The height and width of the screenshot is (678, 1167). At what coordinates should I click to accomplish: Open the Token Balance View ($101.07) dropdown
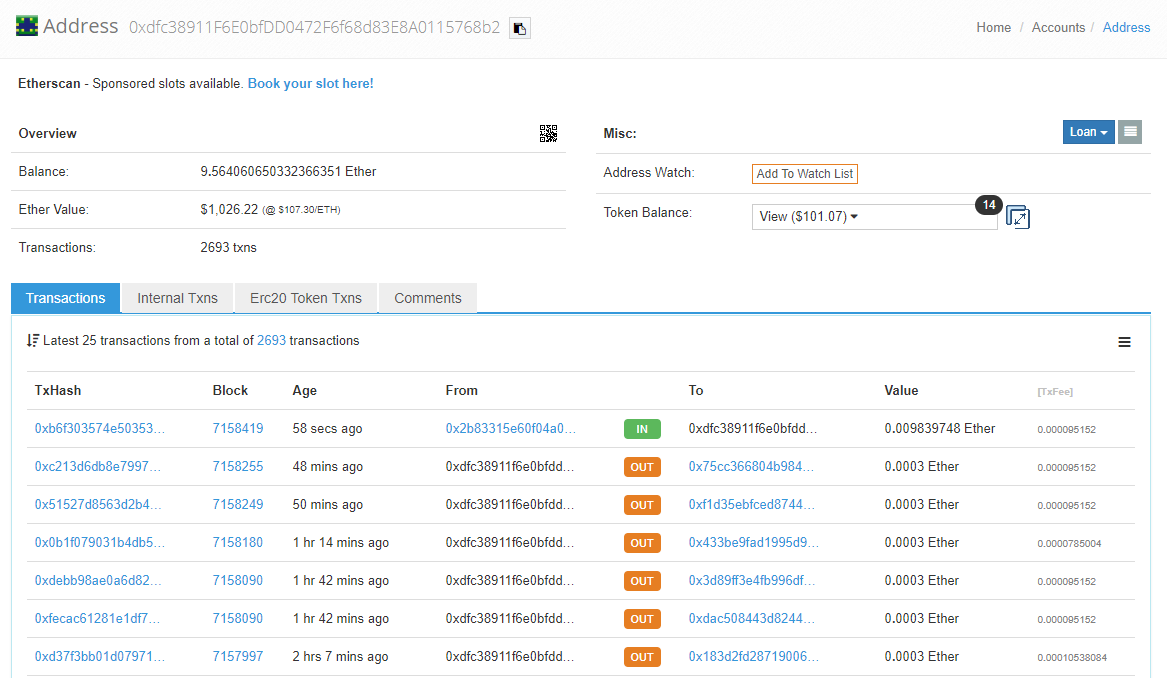[x=874, y=217]
